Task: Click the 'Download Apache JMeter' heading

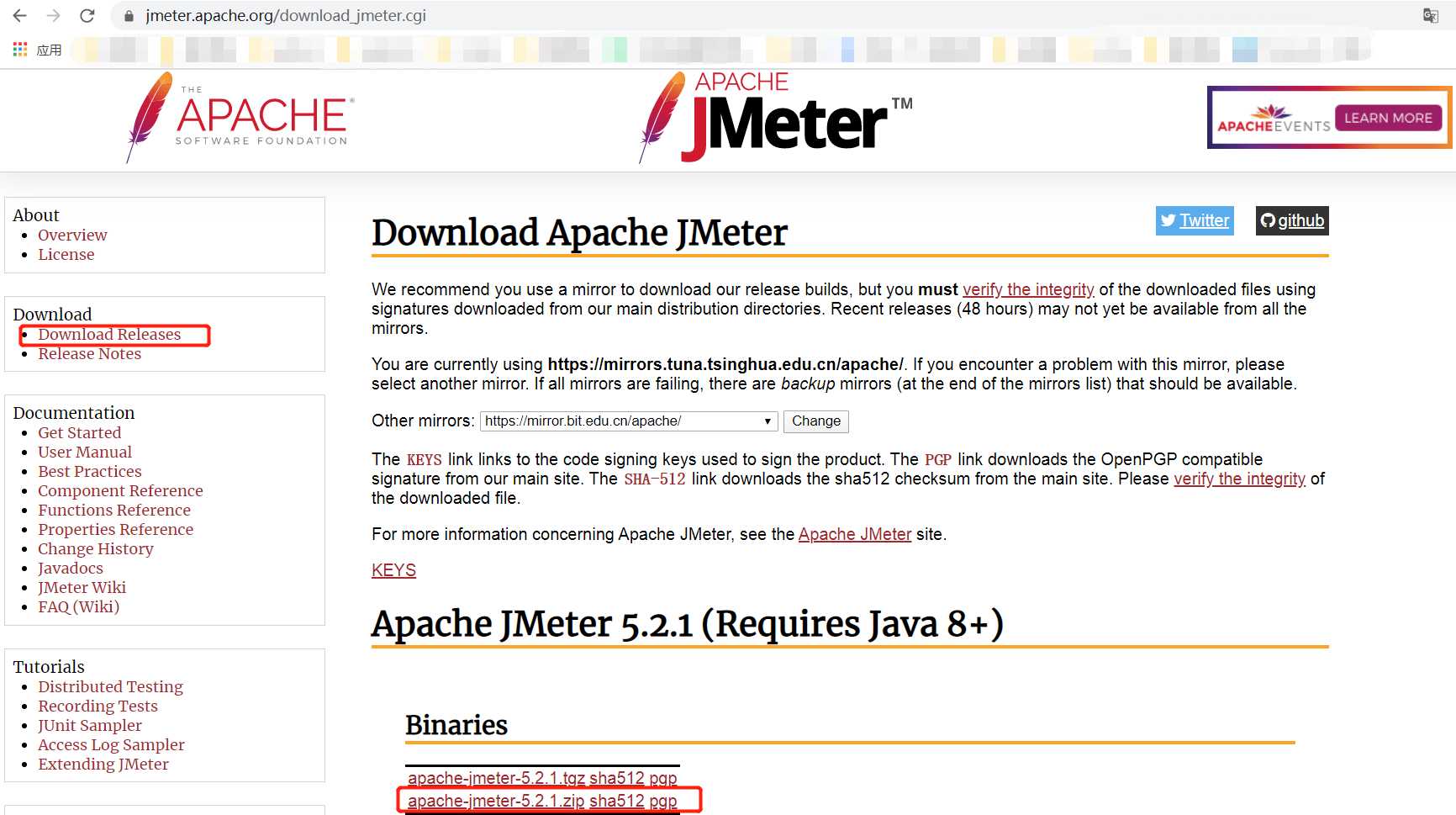Action: pos(579,233)
